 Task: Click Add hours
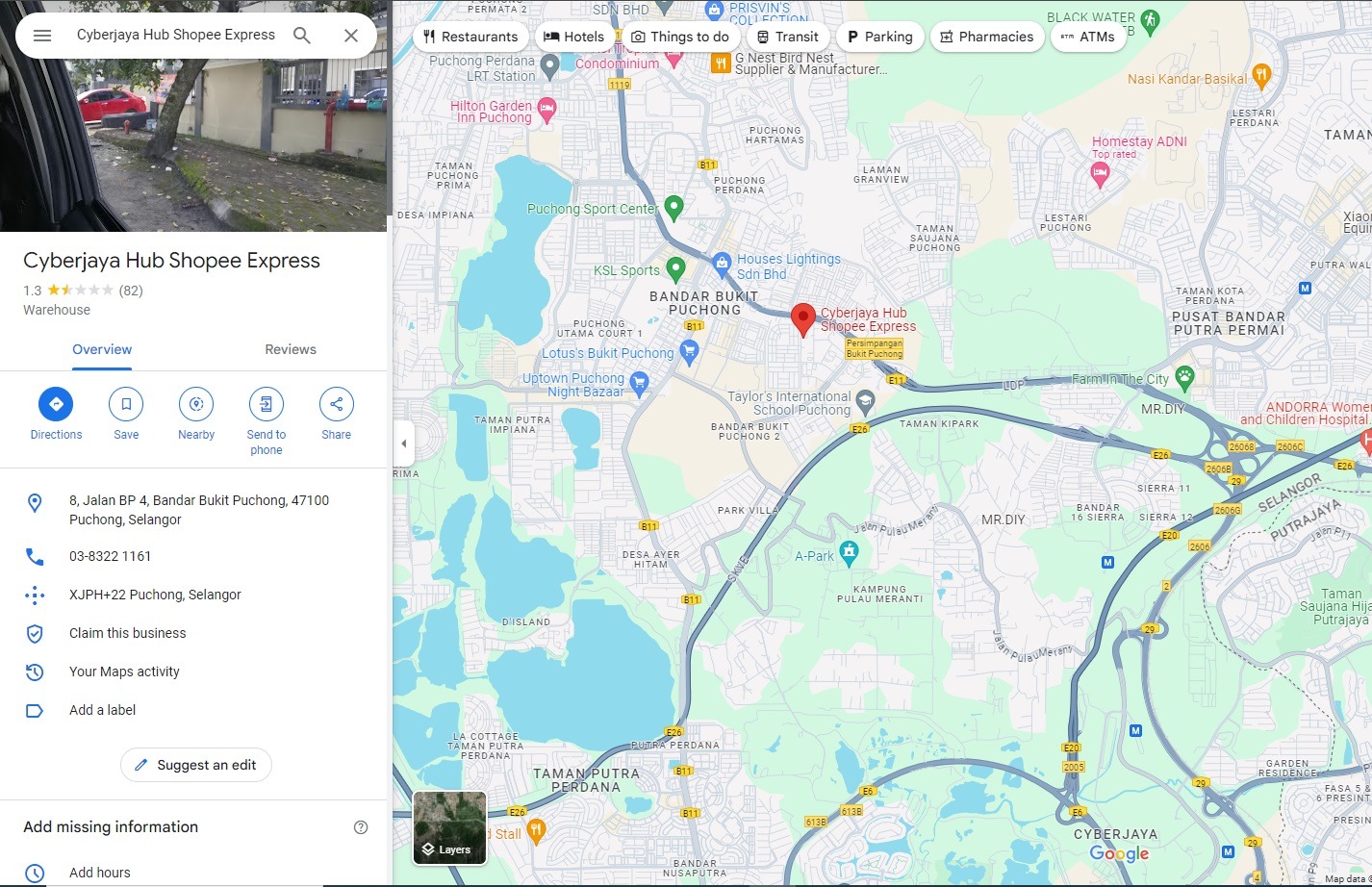pyautogui.click(x=100, y=873)
